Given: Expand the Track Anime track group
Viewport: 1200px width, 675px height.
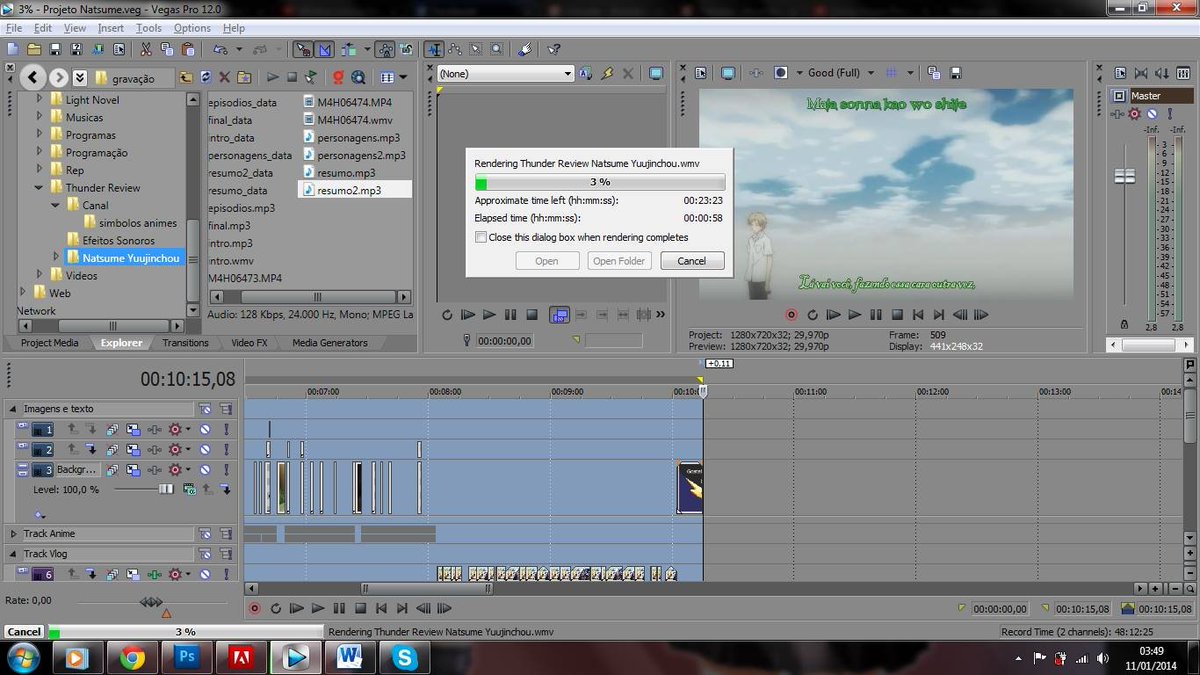Looking at the screenshot, I should (13, 534).
